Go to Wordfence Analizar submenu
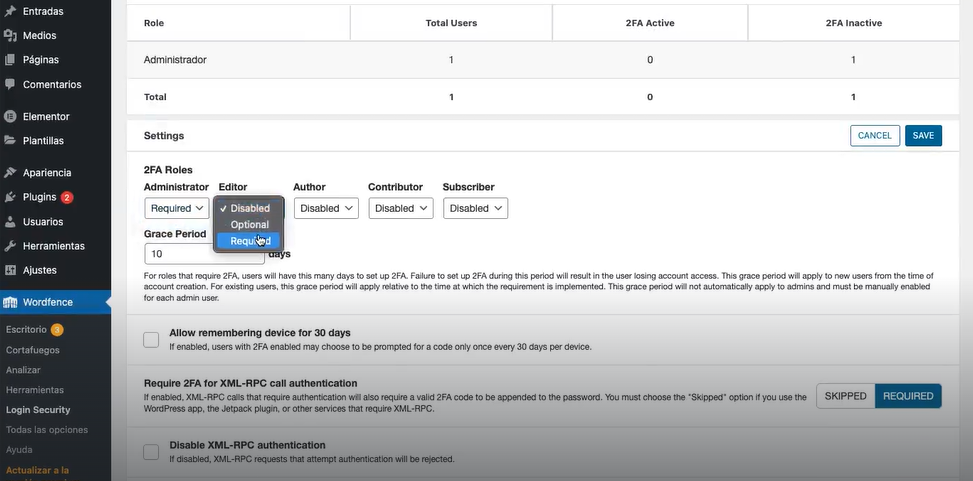Image resolution: width=973 pixels, height=481 pixels. click(x=23, y=370)
